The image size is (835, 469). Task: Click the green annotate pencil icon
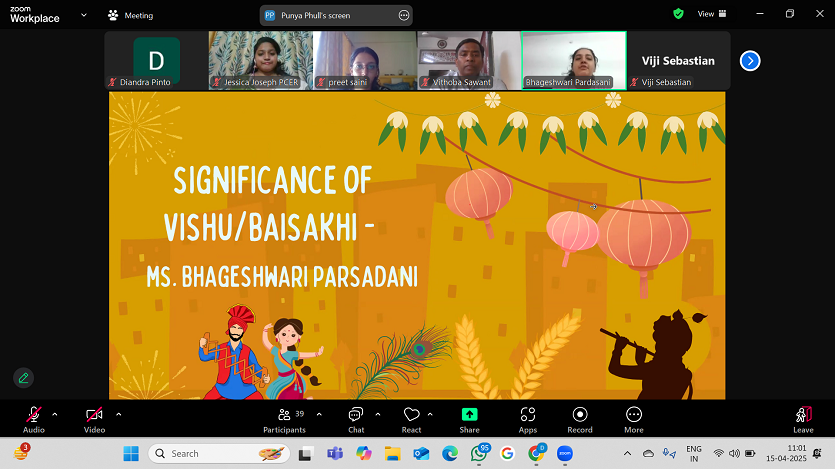tap(22, 378)
